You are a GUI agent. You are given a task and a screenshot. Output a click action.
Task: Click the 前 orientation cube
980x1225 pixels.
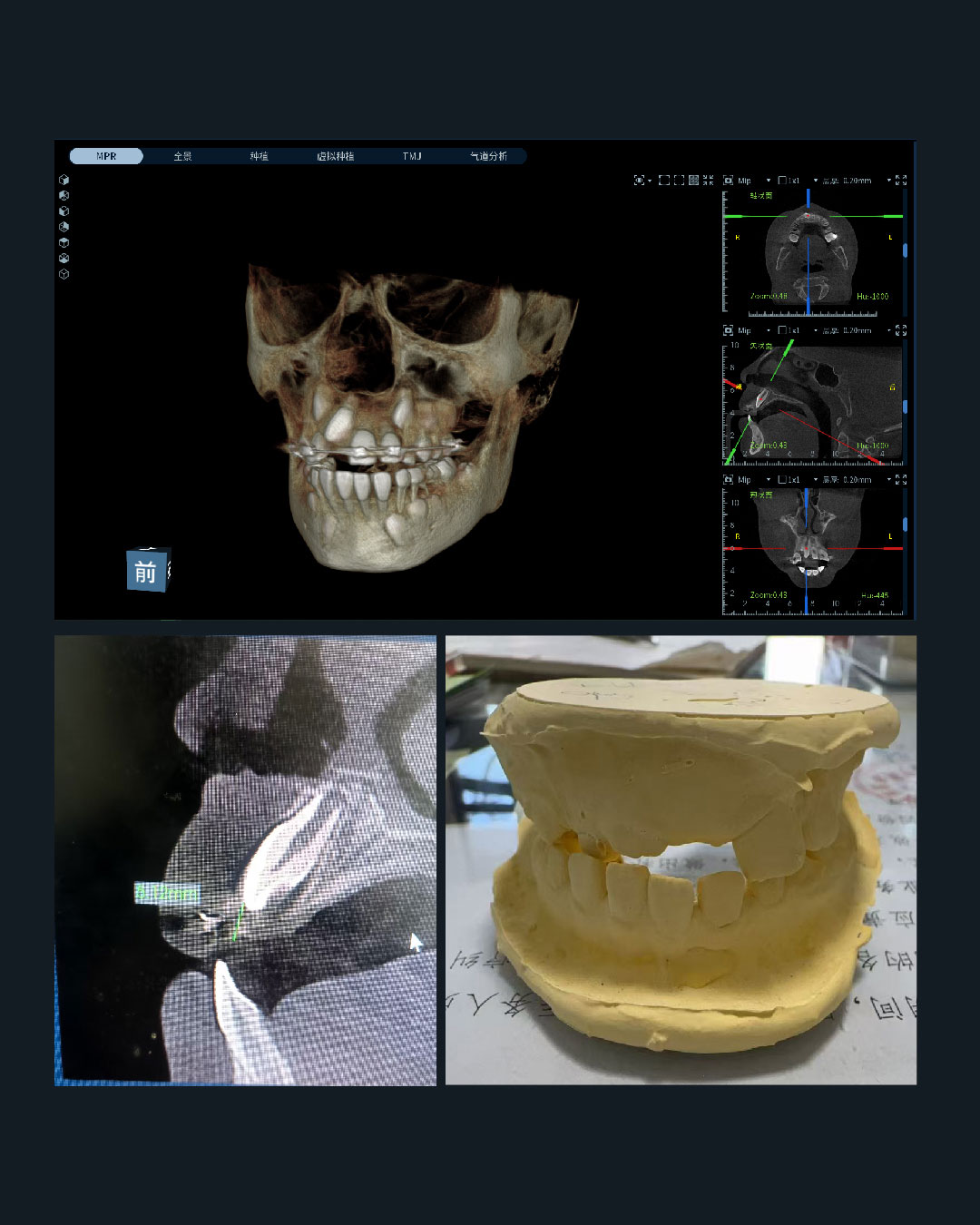[147, 570]
